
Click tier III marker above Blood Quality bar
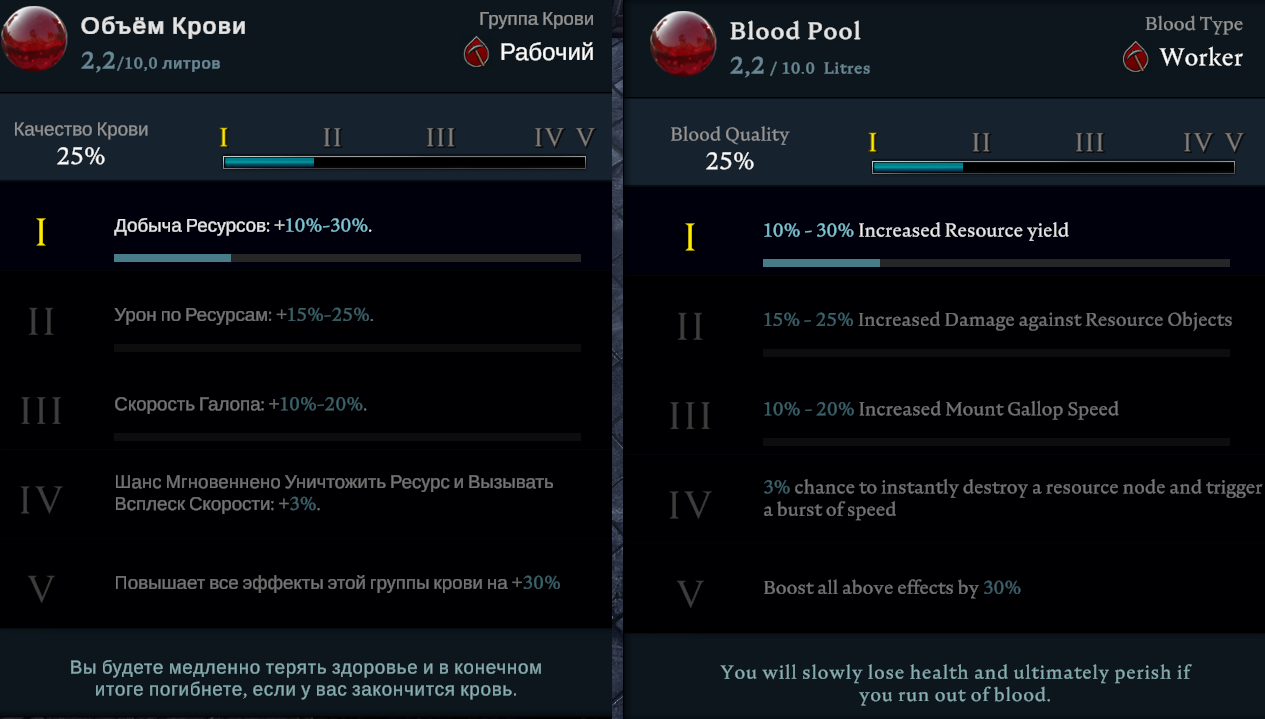(x=1089, y=143)
